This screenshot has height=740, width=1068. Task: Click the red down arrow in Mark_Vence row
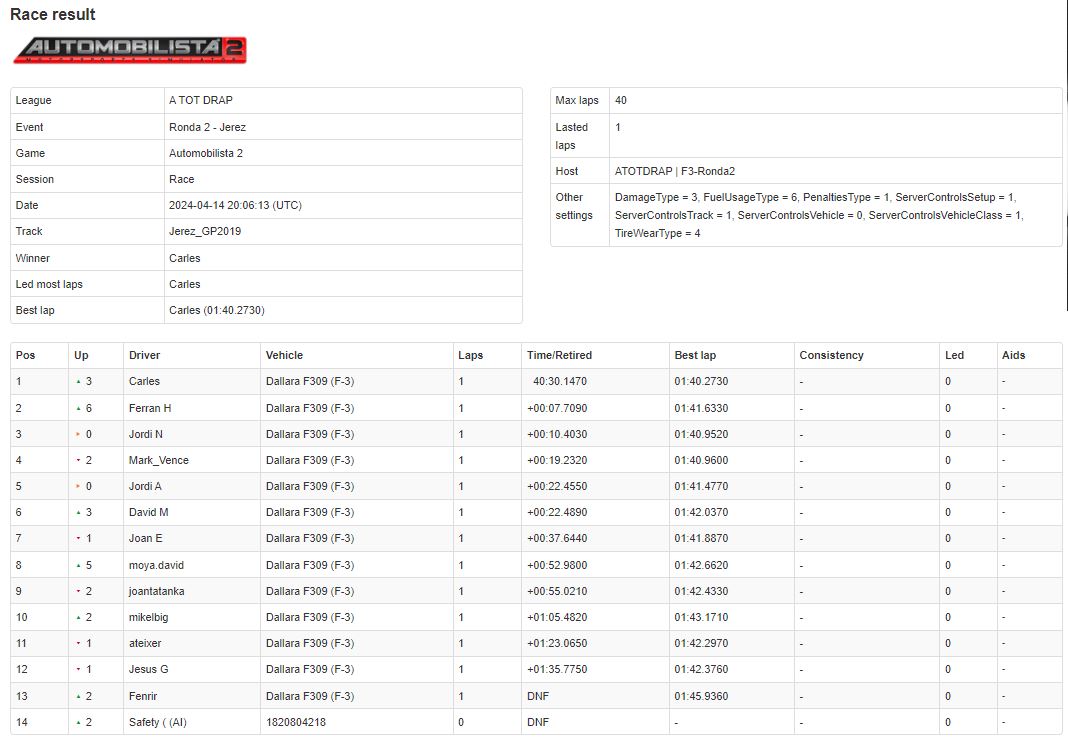pos(78,460)
